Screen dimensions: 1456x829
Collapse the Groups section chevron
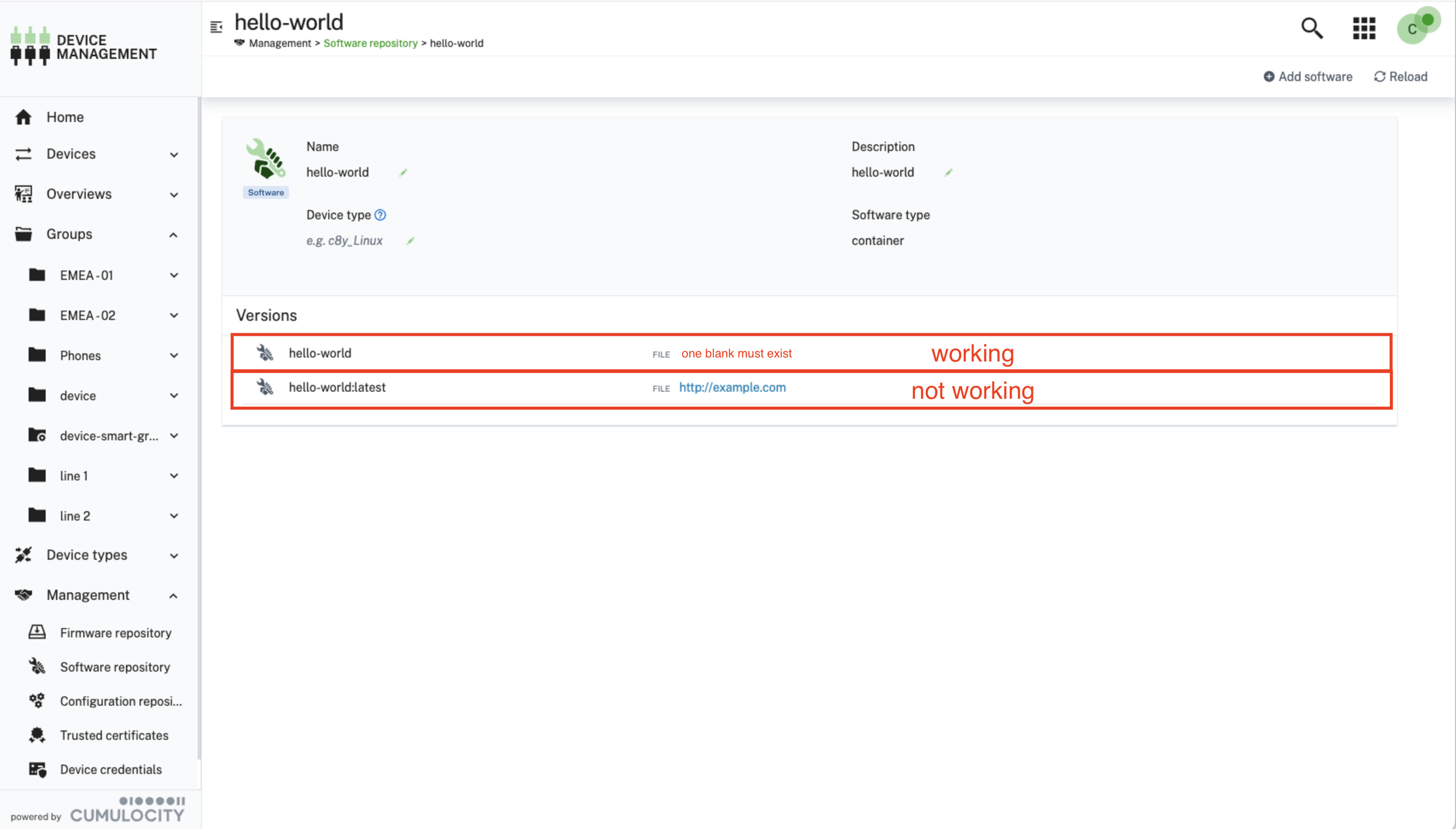point(174,235)
